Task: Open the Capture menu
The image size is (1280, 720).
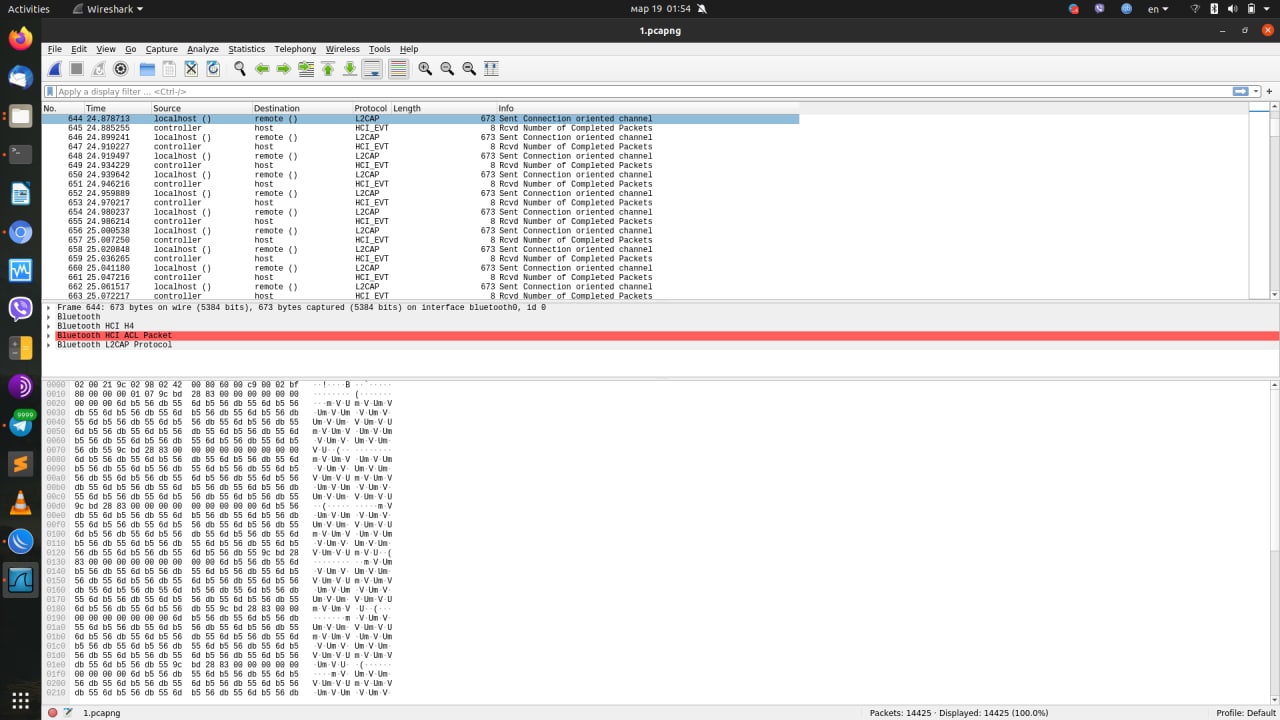Action: (162, 49)
